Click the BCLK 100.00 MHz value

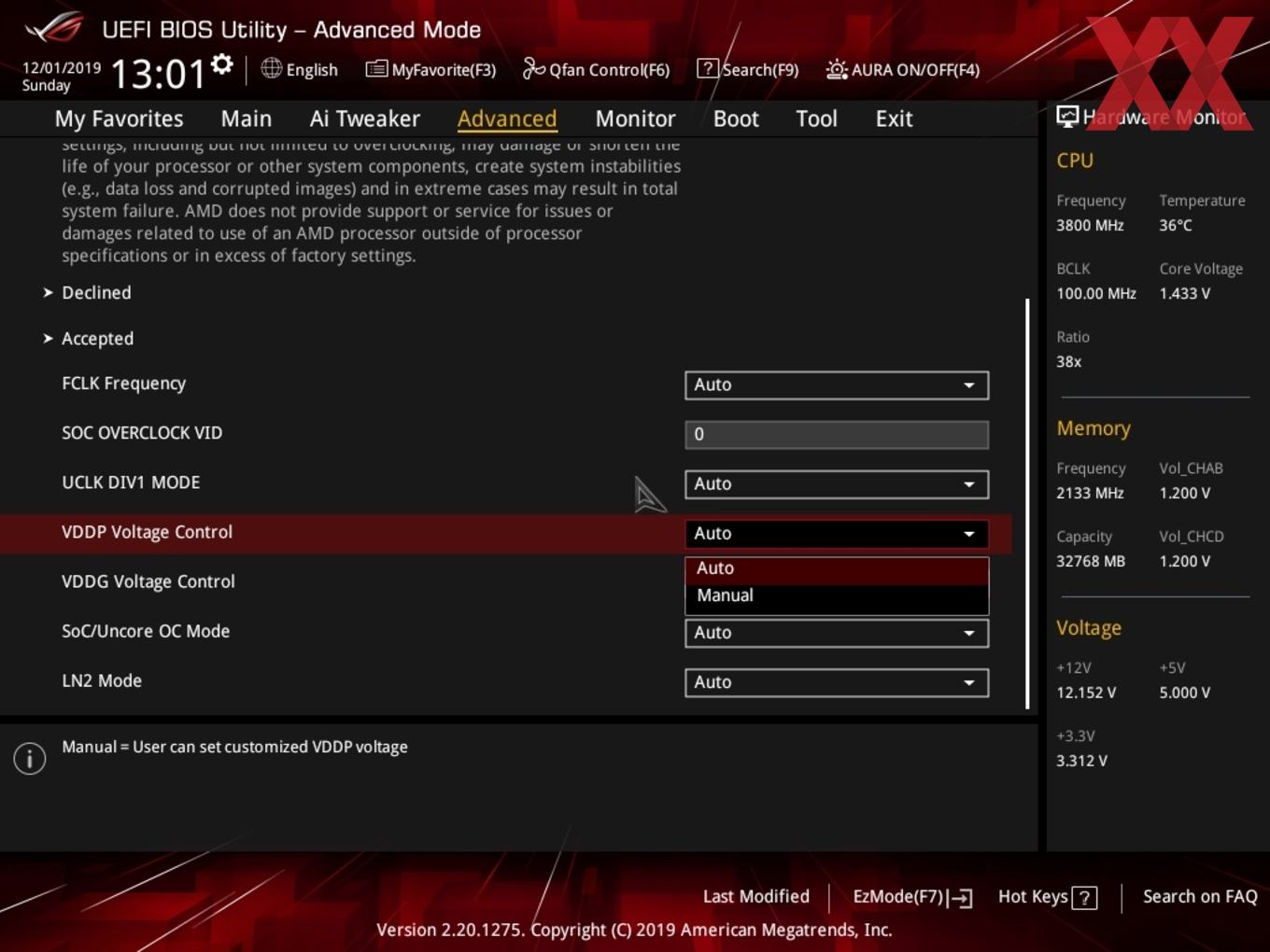(1096, 293)
